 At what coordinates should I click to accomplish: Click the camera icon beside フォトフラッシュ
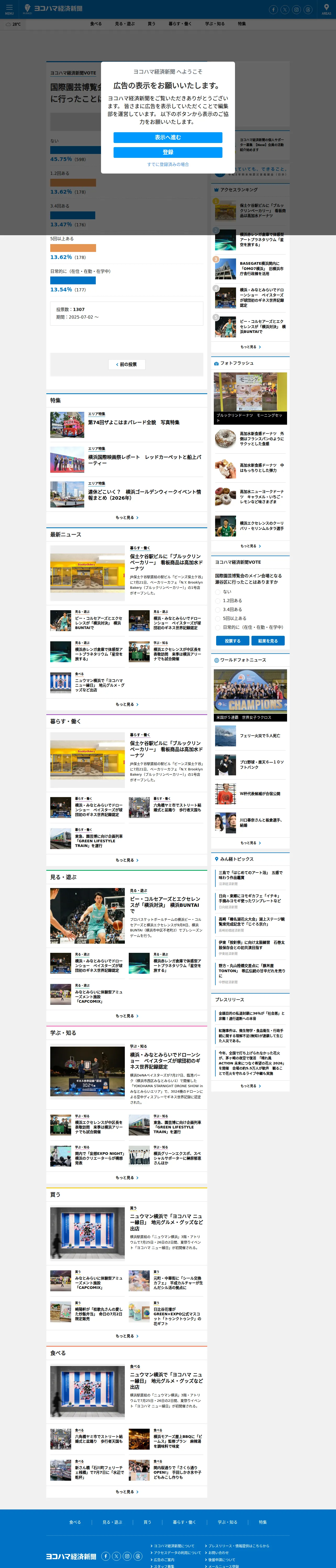(x=216, y=364)
